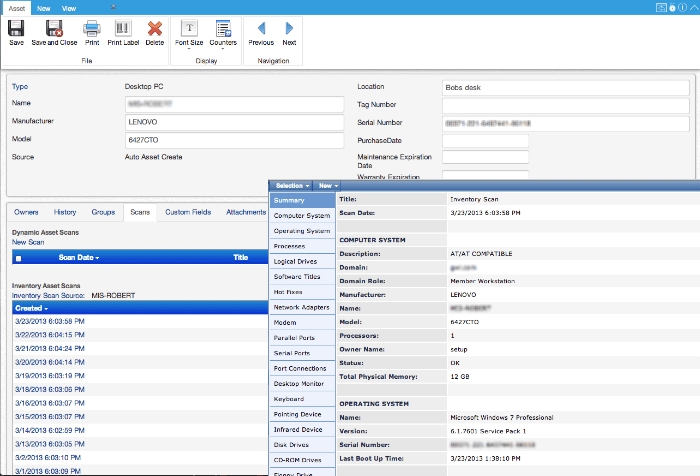Click the New Scan link
The width and height of the screenshot is (700, 476).
tap(28, 242)
